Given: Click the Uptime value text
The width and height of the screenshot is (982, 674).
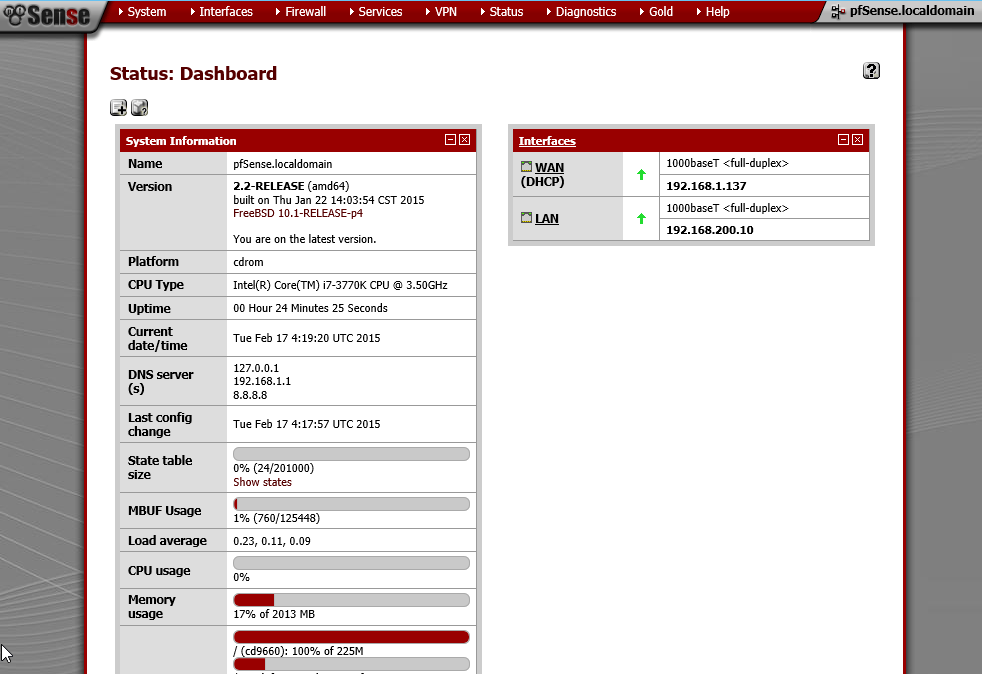Looking at the screenshot, I should click(310, 308).
